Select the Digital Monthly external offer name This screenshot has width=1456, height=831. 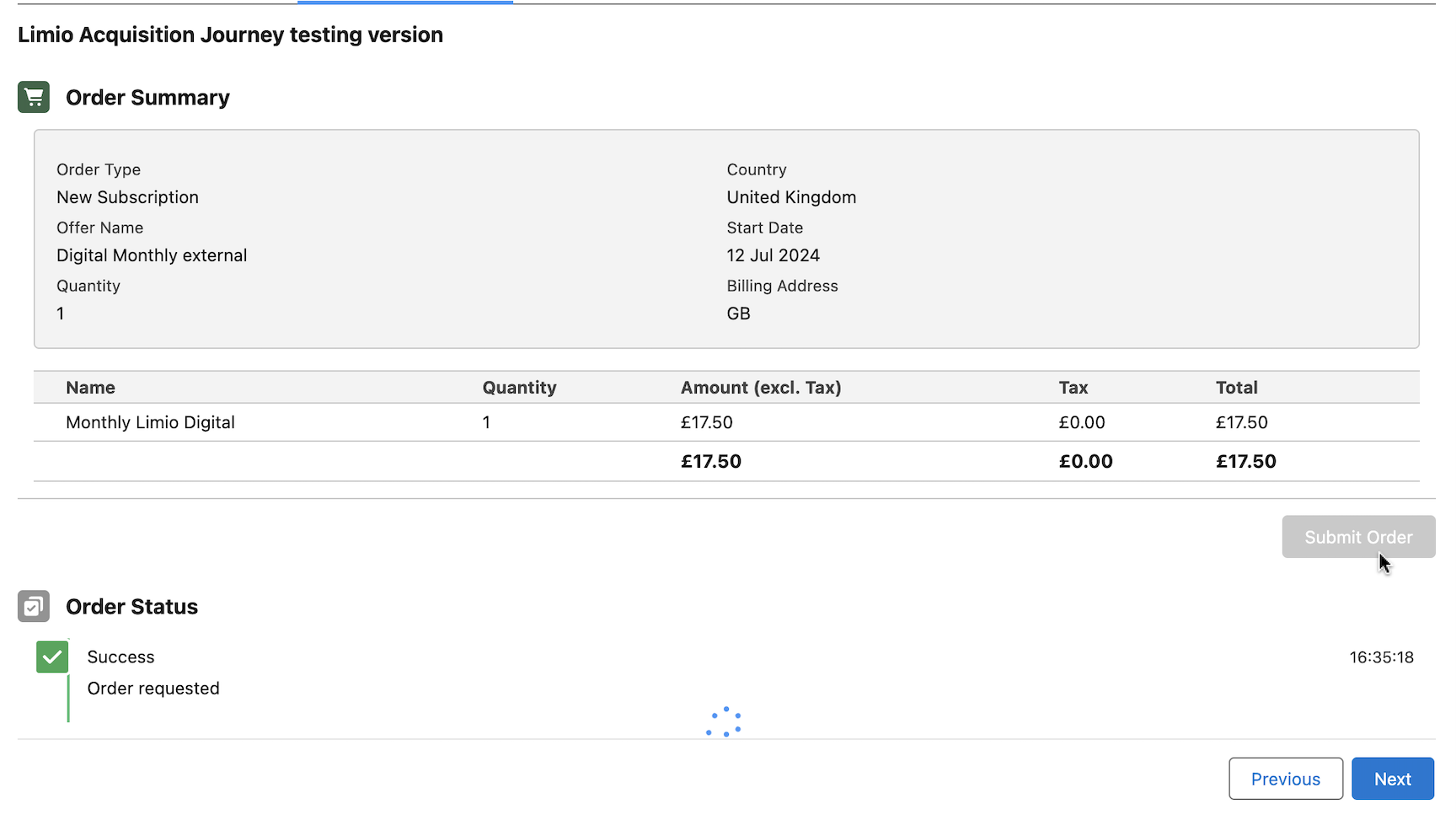(152, 255)
